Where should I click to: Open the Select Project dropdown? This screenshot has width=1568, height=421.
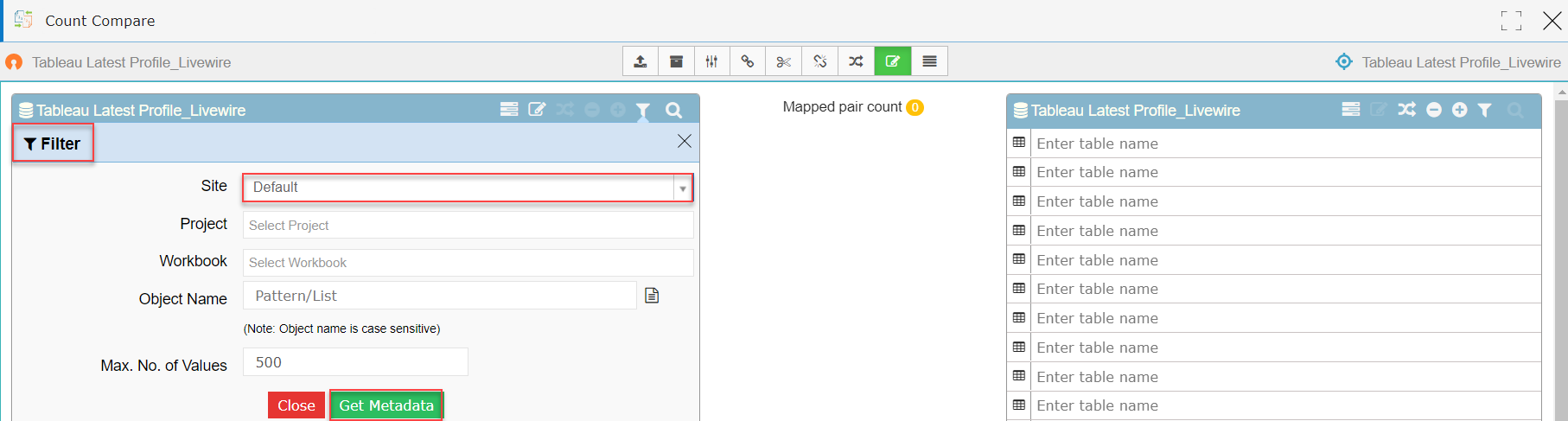(x=468, y=225)
